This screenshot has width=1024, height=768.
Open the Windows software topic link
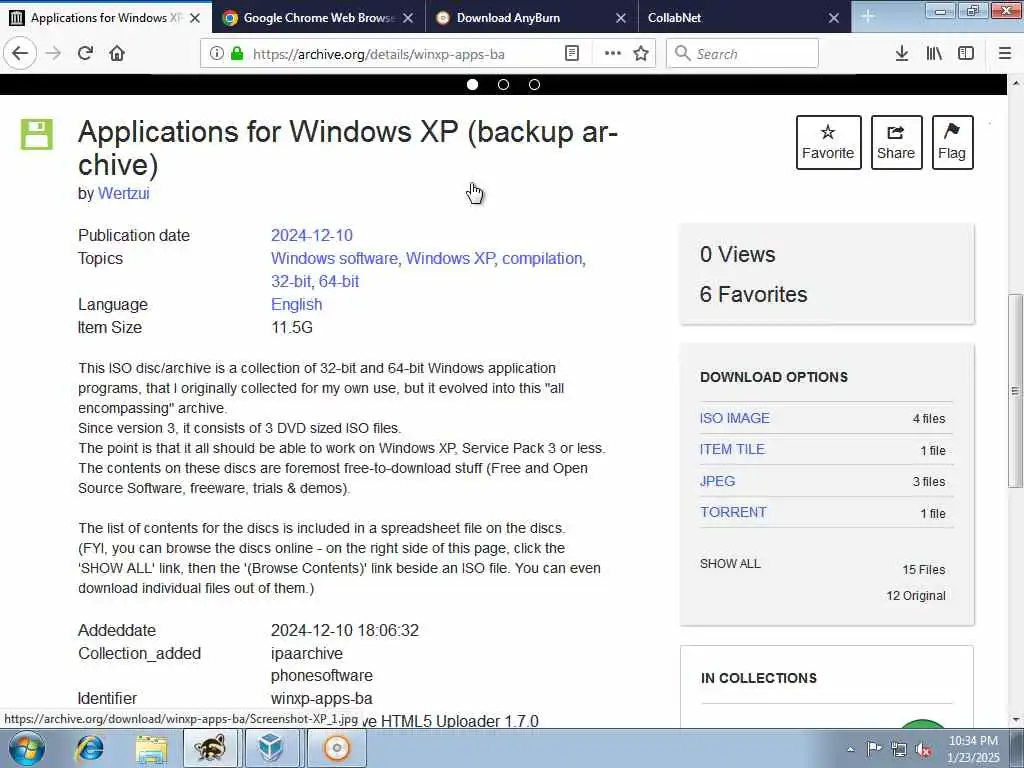pyautogui.click(x=334, y=259)
